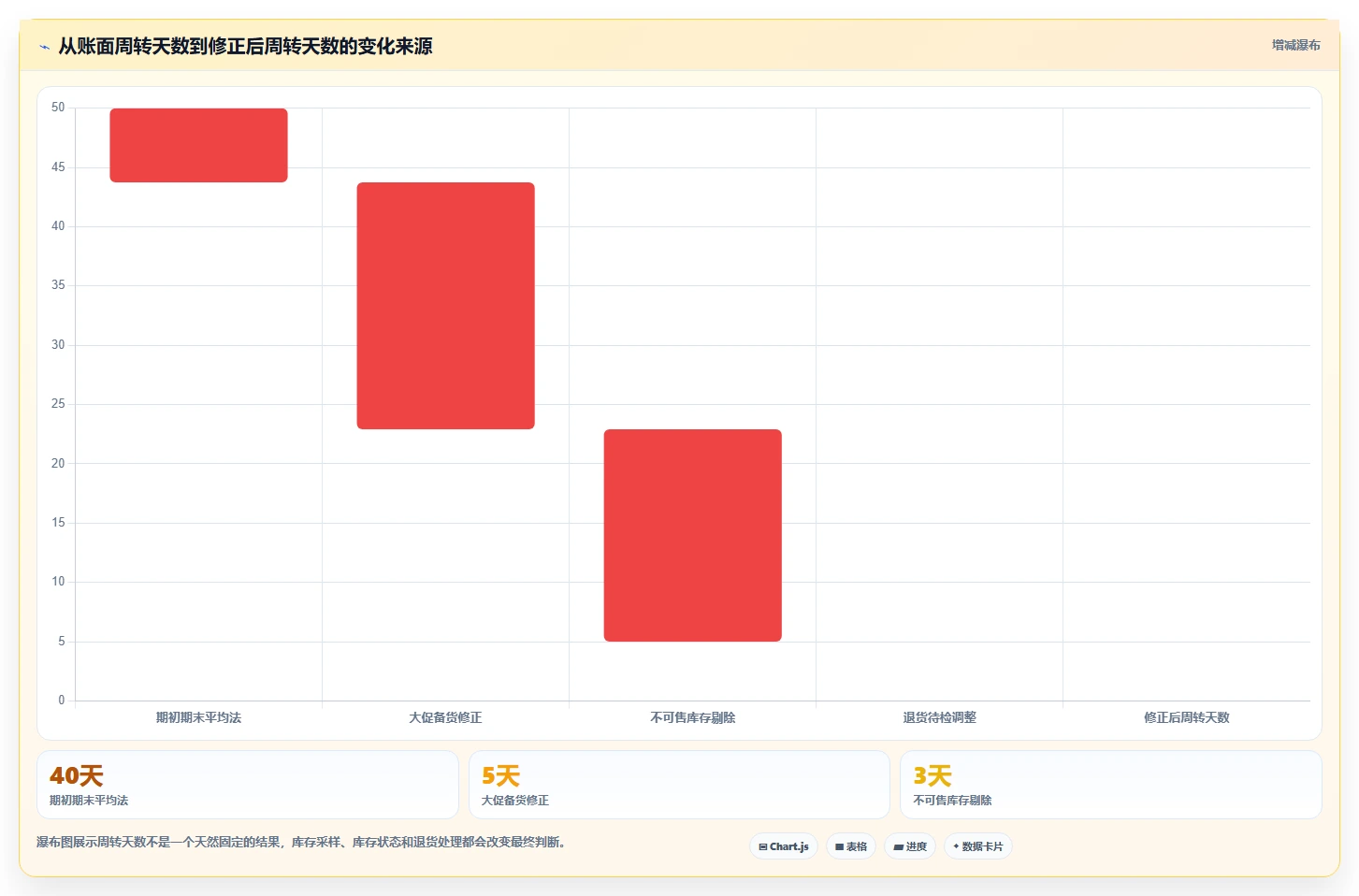
Task: Select the 进度 tag chip
Action: pos(910,846)
